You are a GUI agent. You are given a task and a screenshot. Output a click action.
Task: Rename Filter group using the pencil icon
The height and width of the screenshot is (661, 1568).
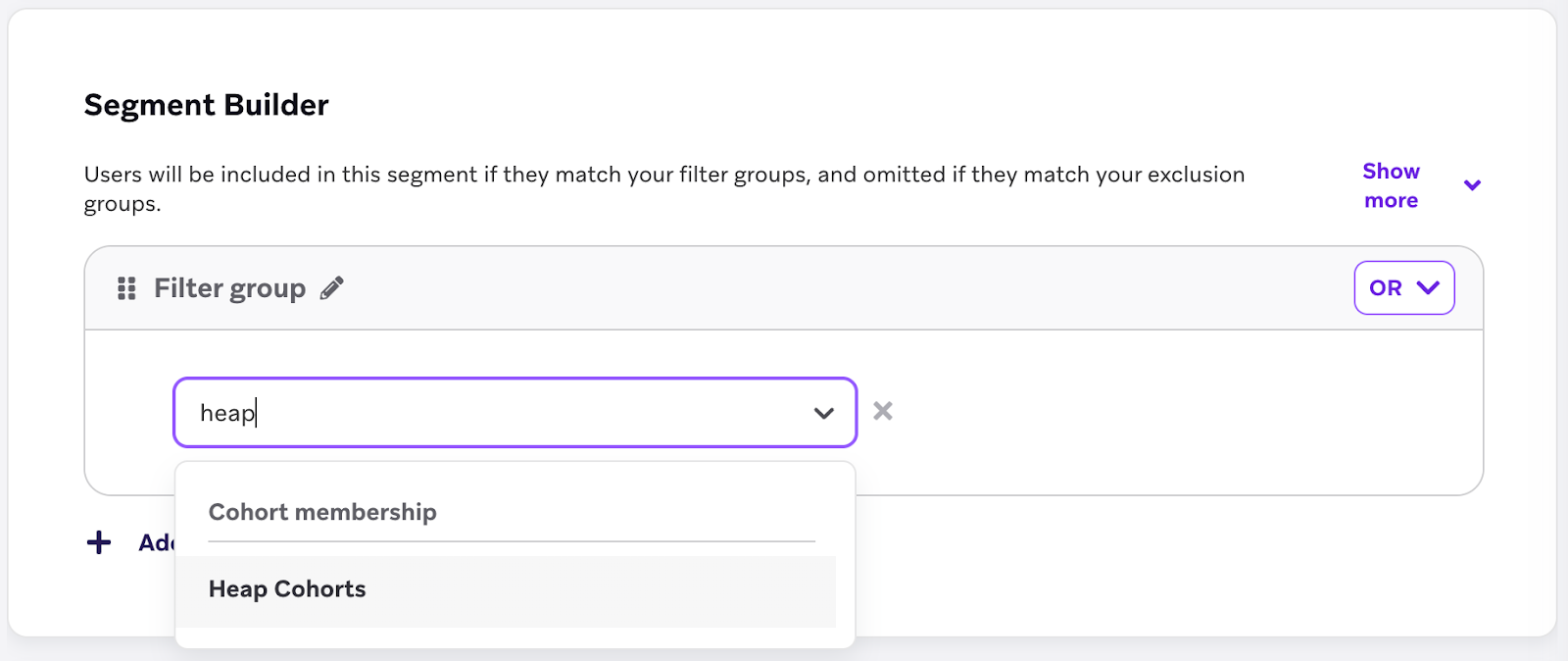332,287
